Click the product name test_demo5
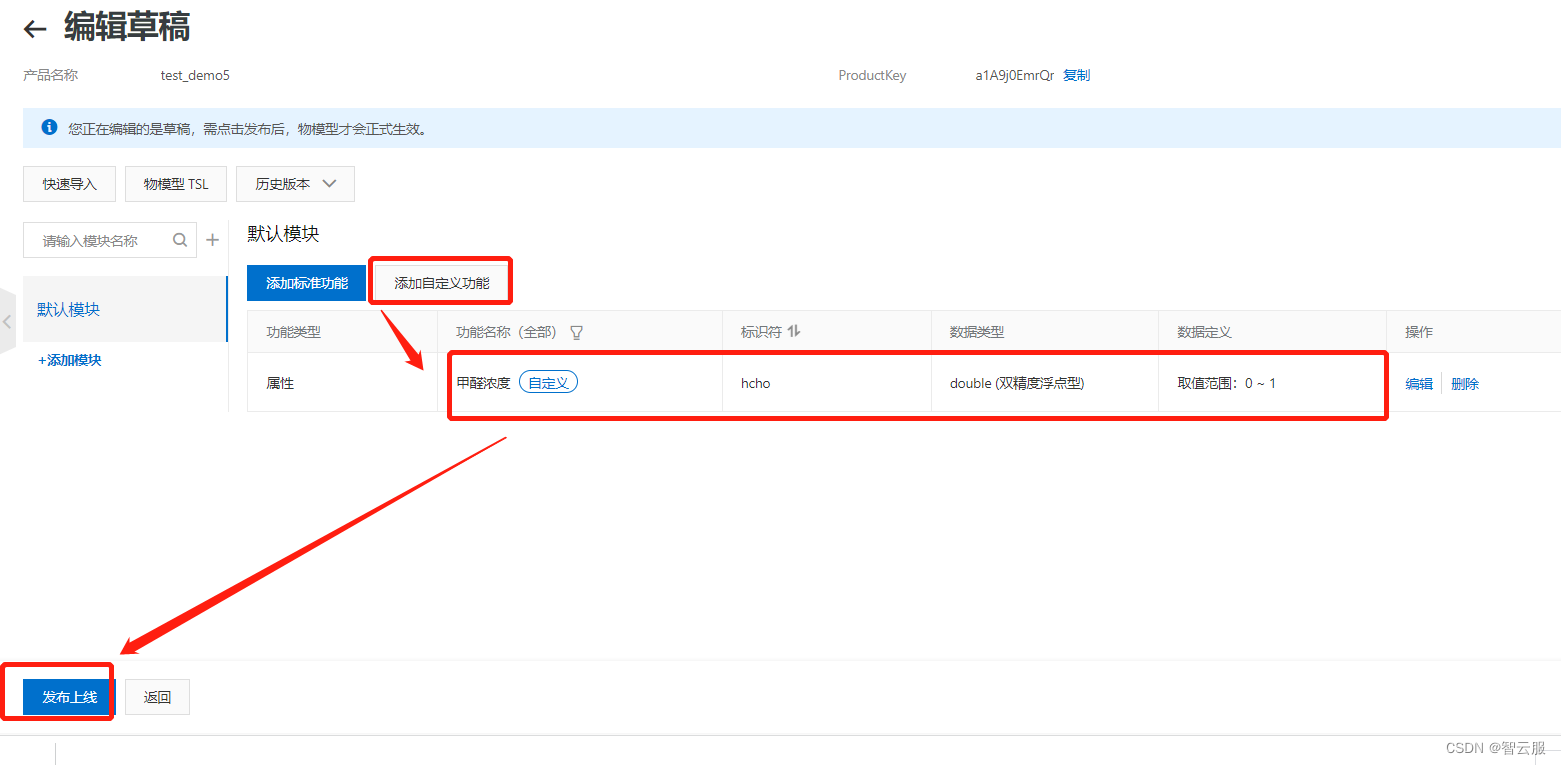Screen dimensions: 1561x765 point(195,75)
